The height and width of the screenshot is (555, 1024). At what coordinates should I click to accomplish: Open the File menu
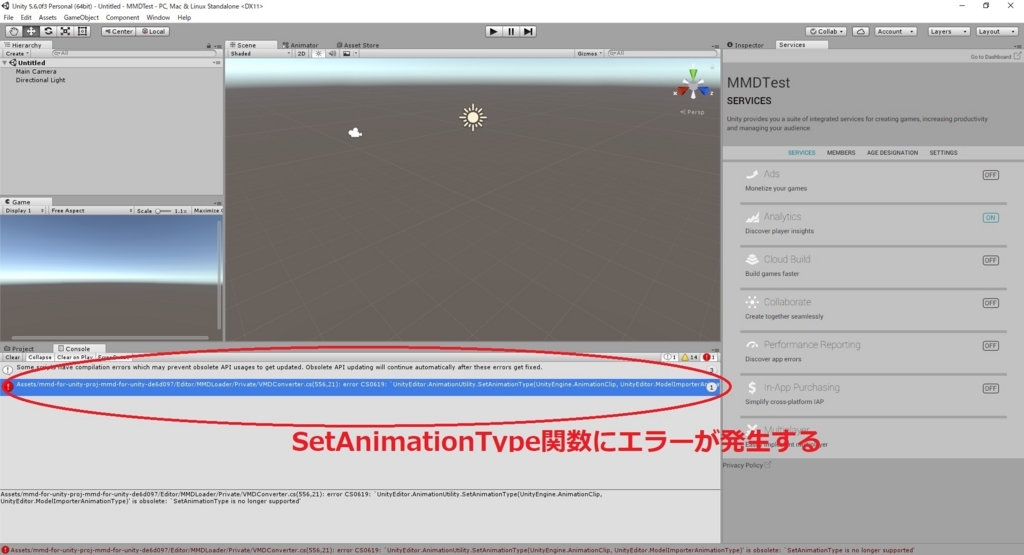[x=8, y=18]
